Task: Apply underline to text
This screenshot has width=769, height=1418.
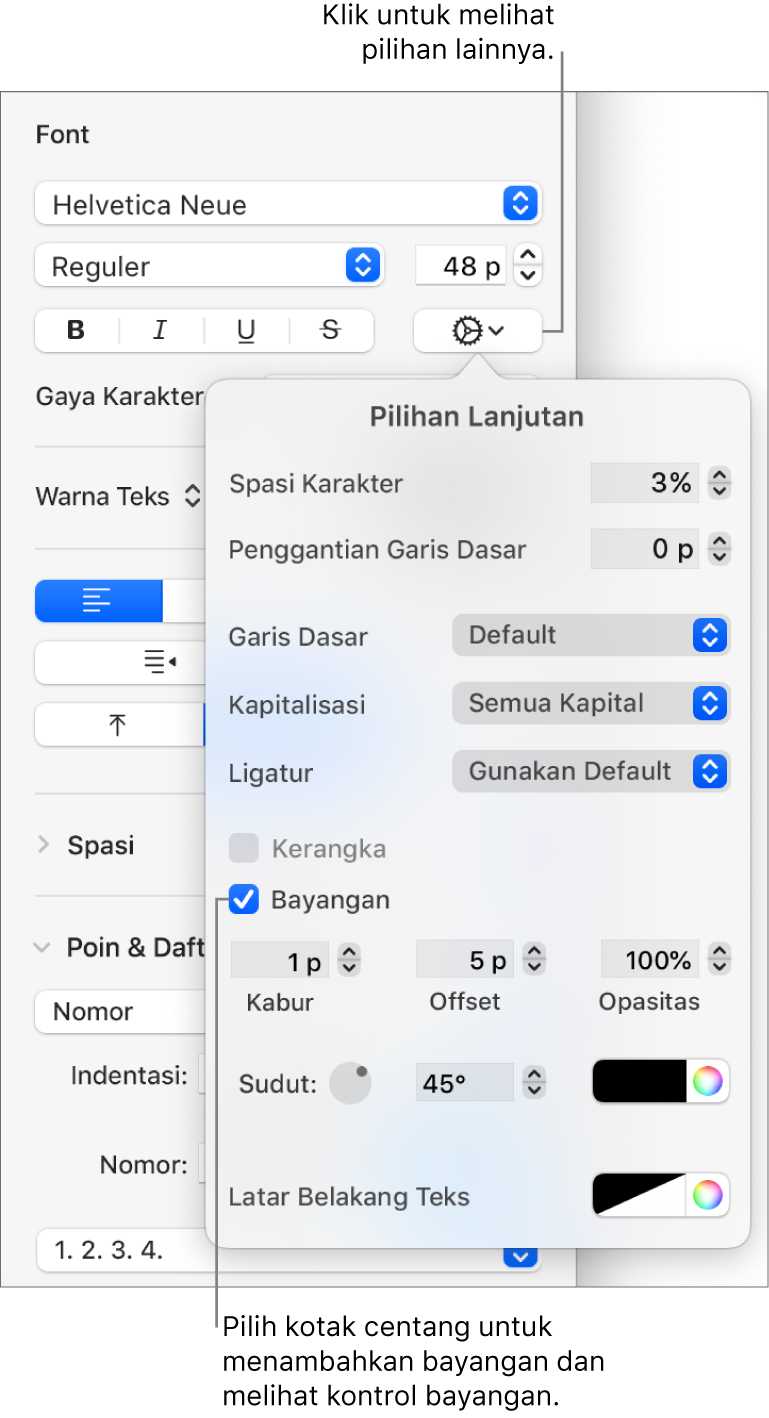Action: 246,331
